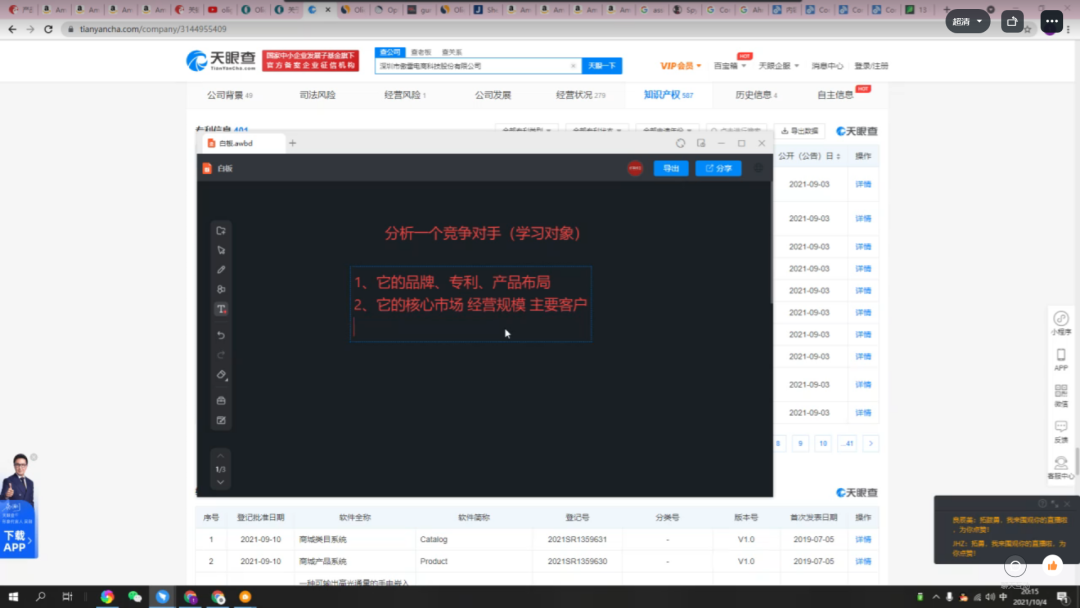Viewport: 1080px width, 608px height.
Task: Click the Tianyancha logo at top left
Action: coord(221,61)
